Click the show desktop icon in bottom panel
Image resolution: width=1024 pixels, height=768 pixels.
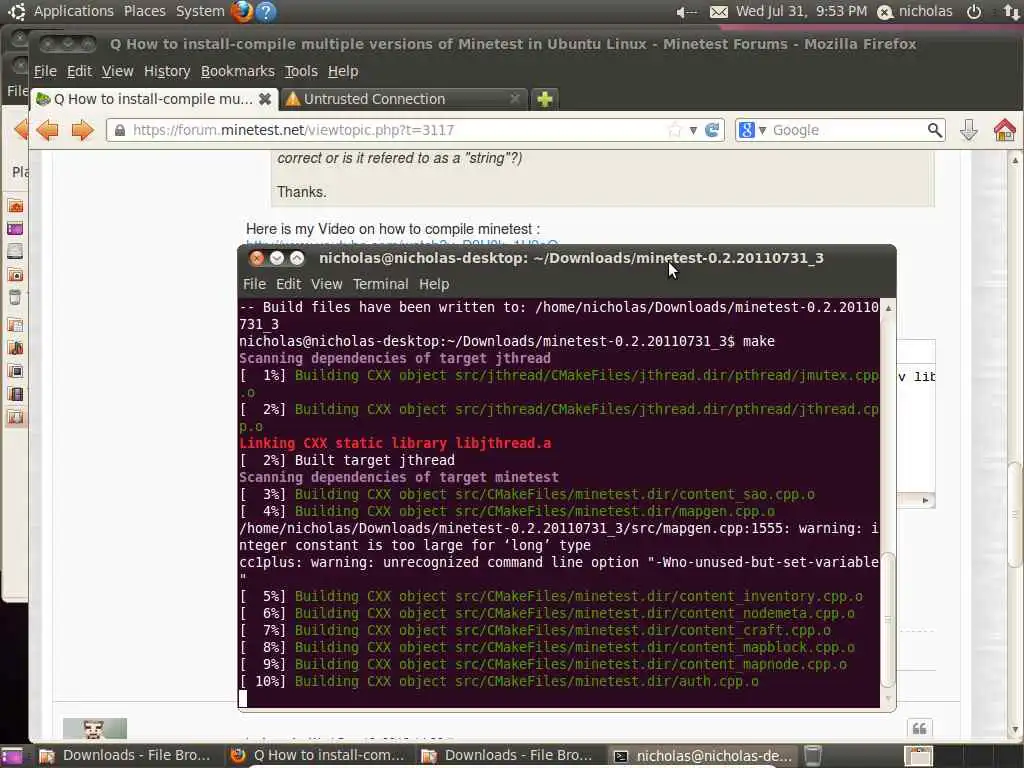coord(12,756)
